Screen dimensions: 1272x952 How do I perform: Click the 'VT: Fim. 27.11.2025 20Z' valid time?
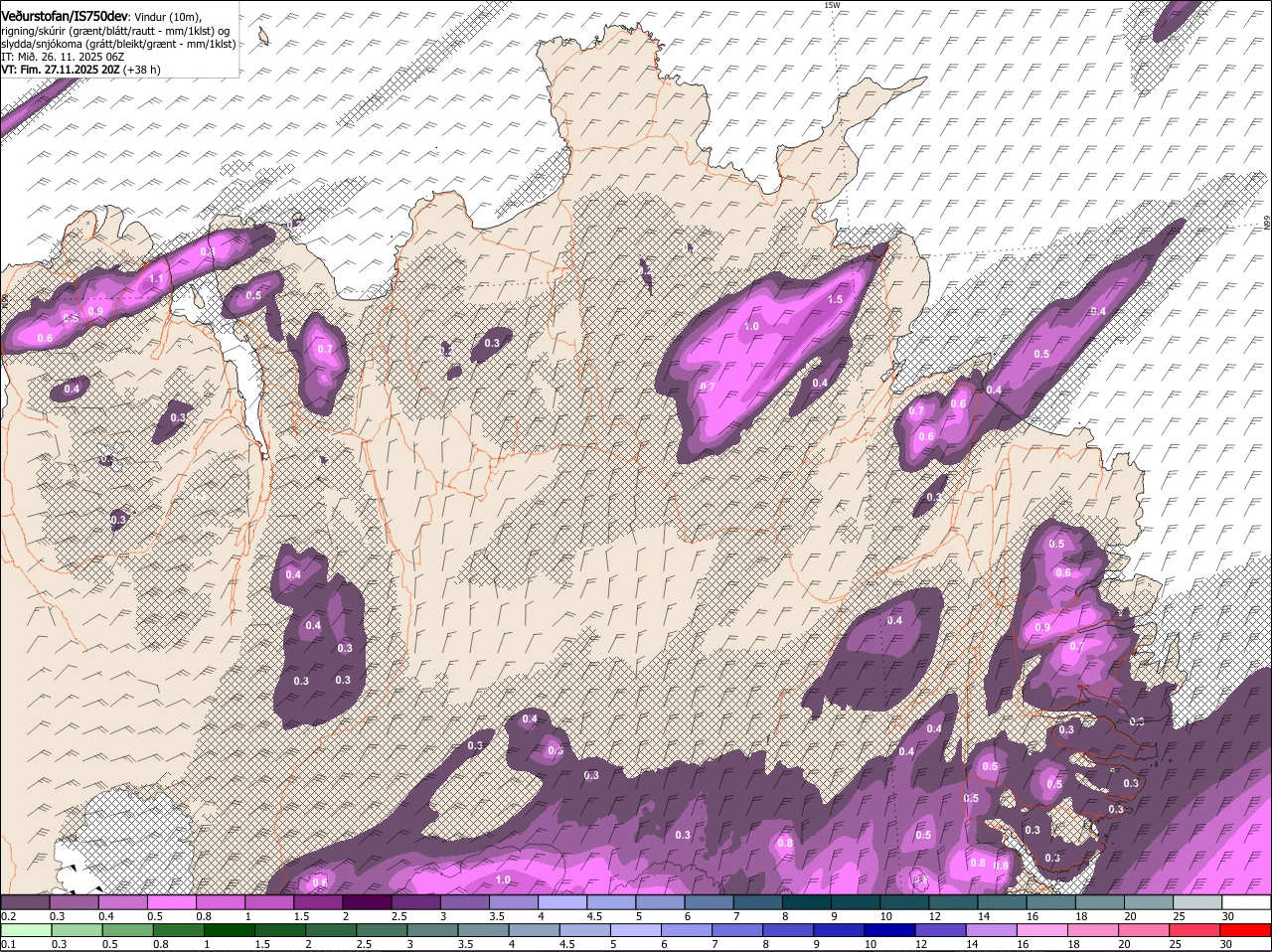[x=61, y=70]
